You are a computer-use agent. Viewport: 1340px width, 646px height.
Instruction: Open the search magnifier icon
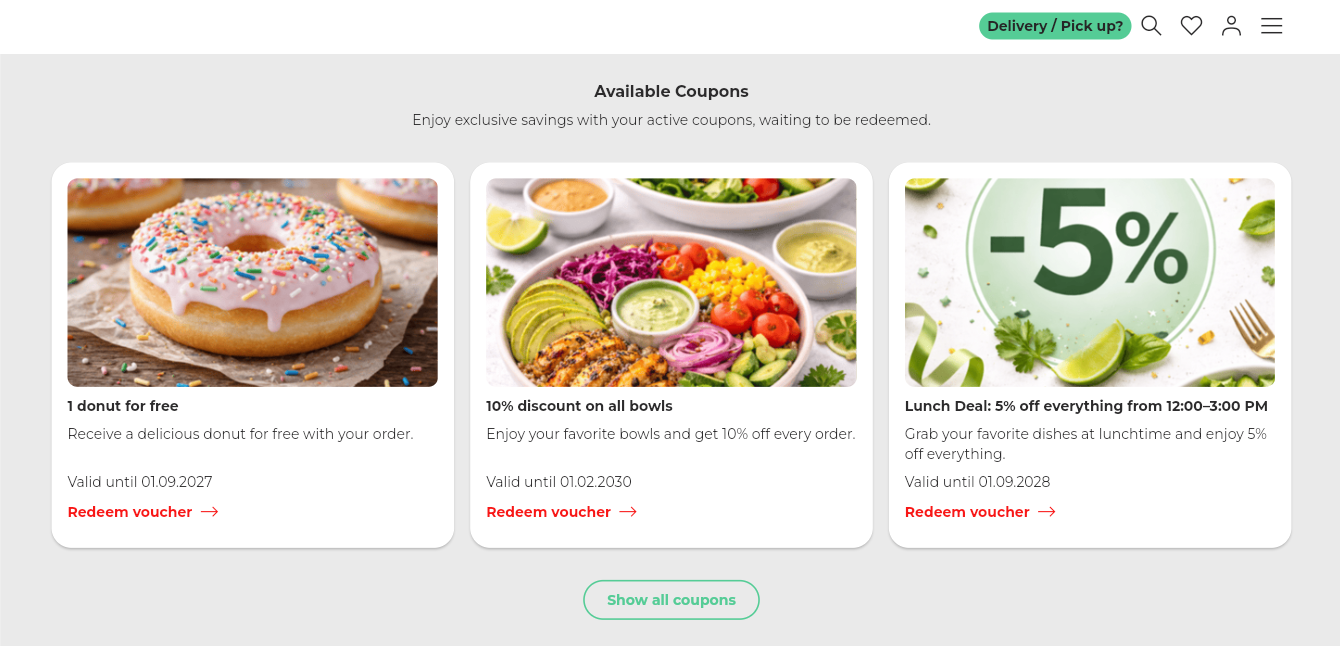(x=1151, y=26)
